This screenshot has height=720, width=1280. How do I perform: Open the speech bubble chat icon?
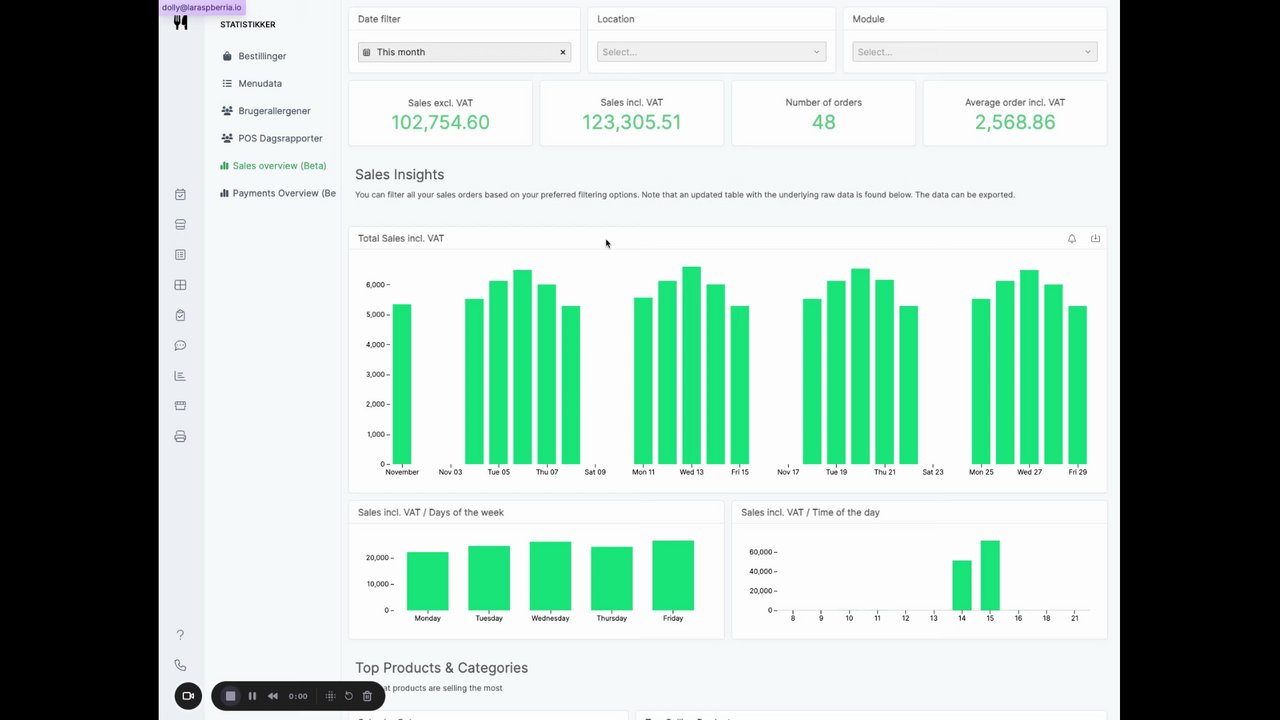pyautogui.click(x=180, y=346)
